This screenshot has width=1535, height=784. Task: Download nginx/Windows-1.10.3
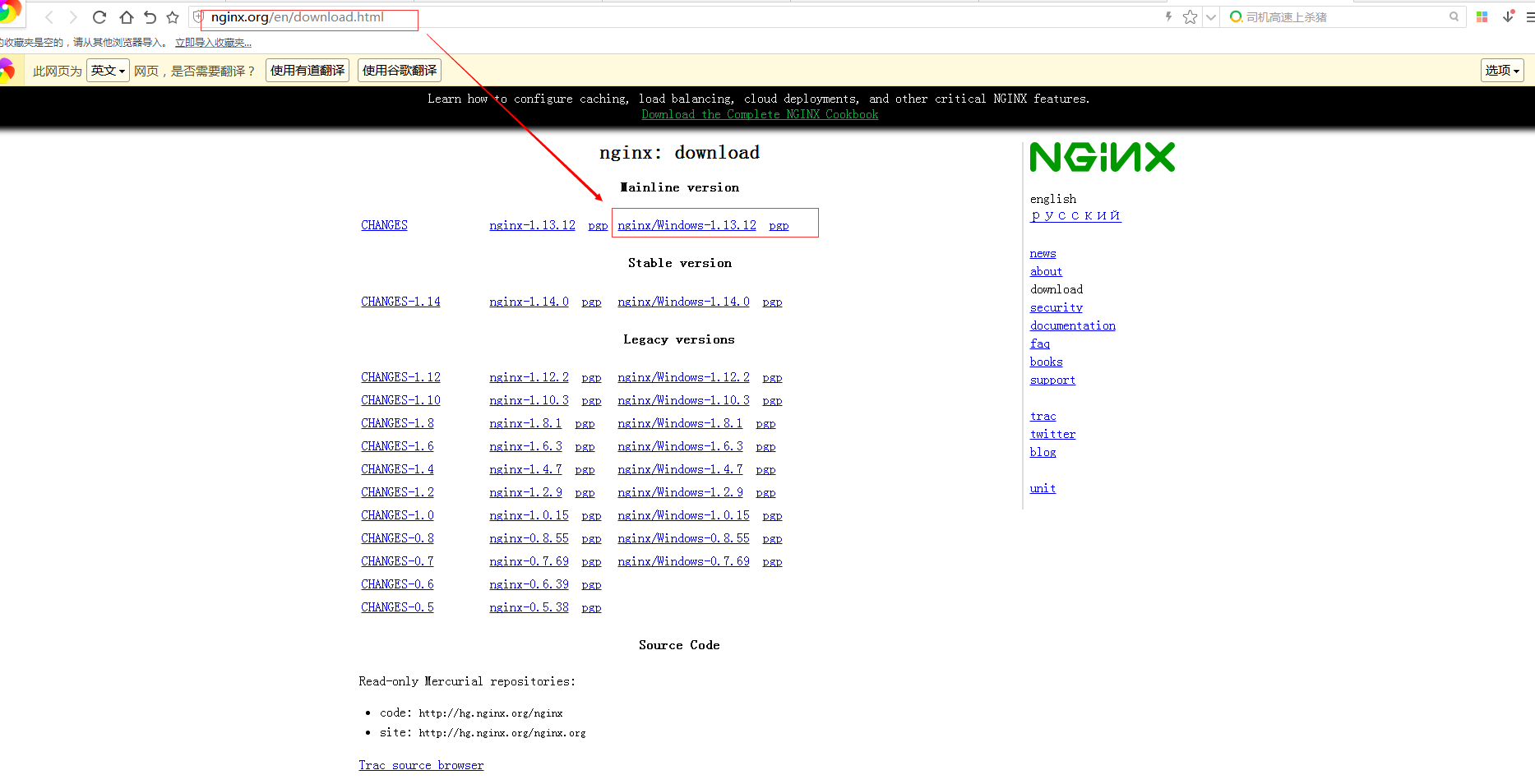tap(683, 400)
